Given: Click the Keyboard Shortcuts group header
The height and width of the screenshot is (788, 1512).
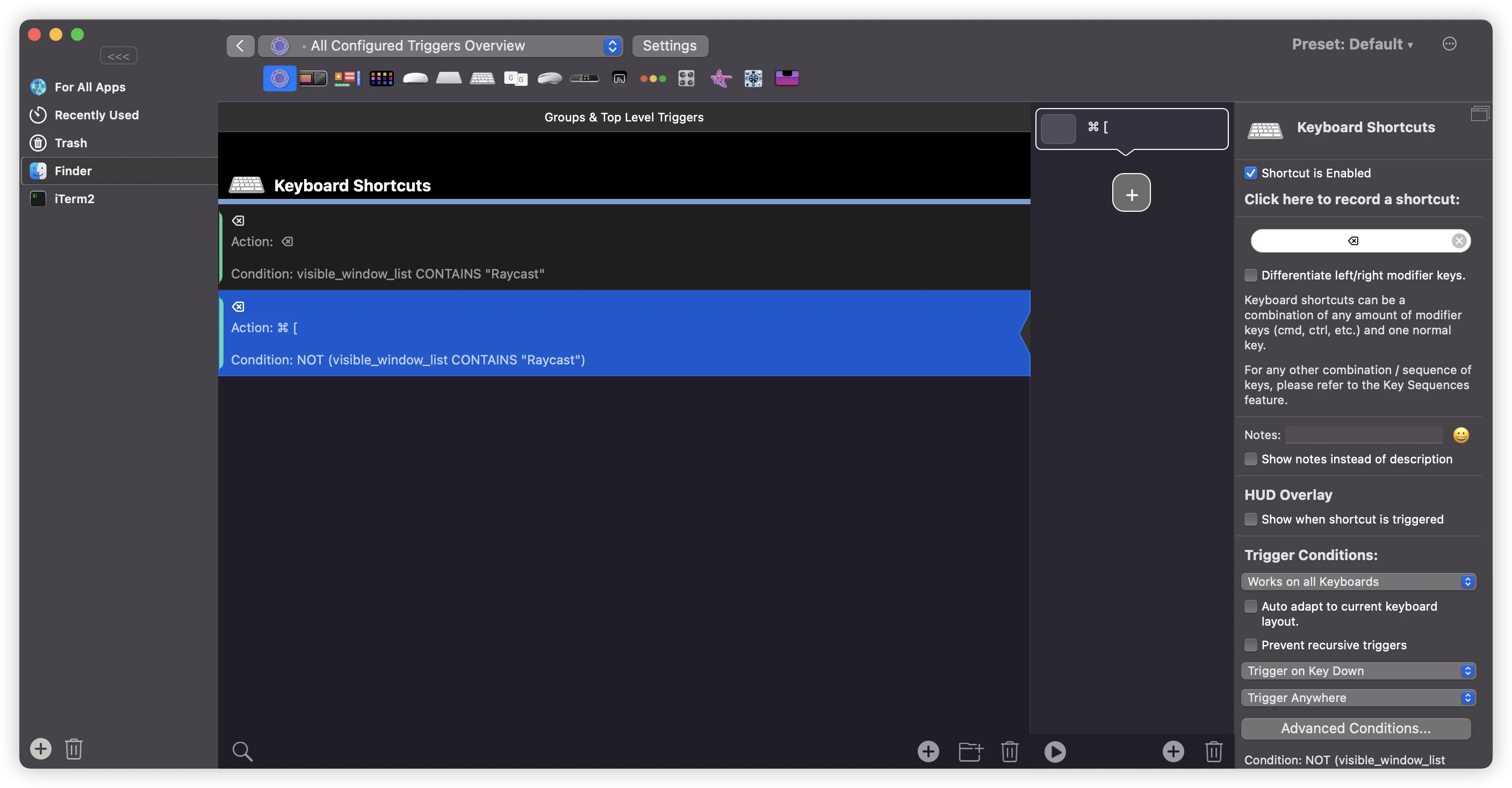Looking at the screenshot, I should pyautogui.click(x=624, y=185).
